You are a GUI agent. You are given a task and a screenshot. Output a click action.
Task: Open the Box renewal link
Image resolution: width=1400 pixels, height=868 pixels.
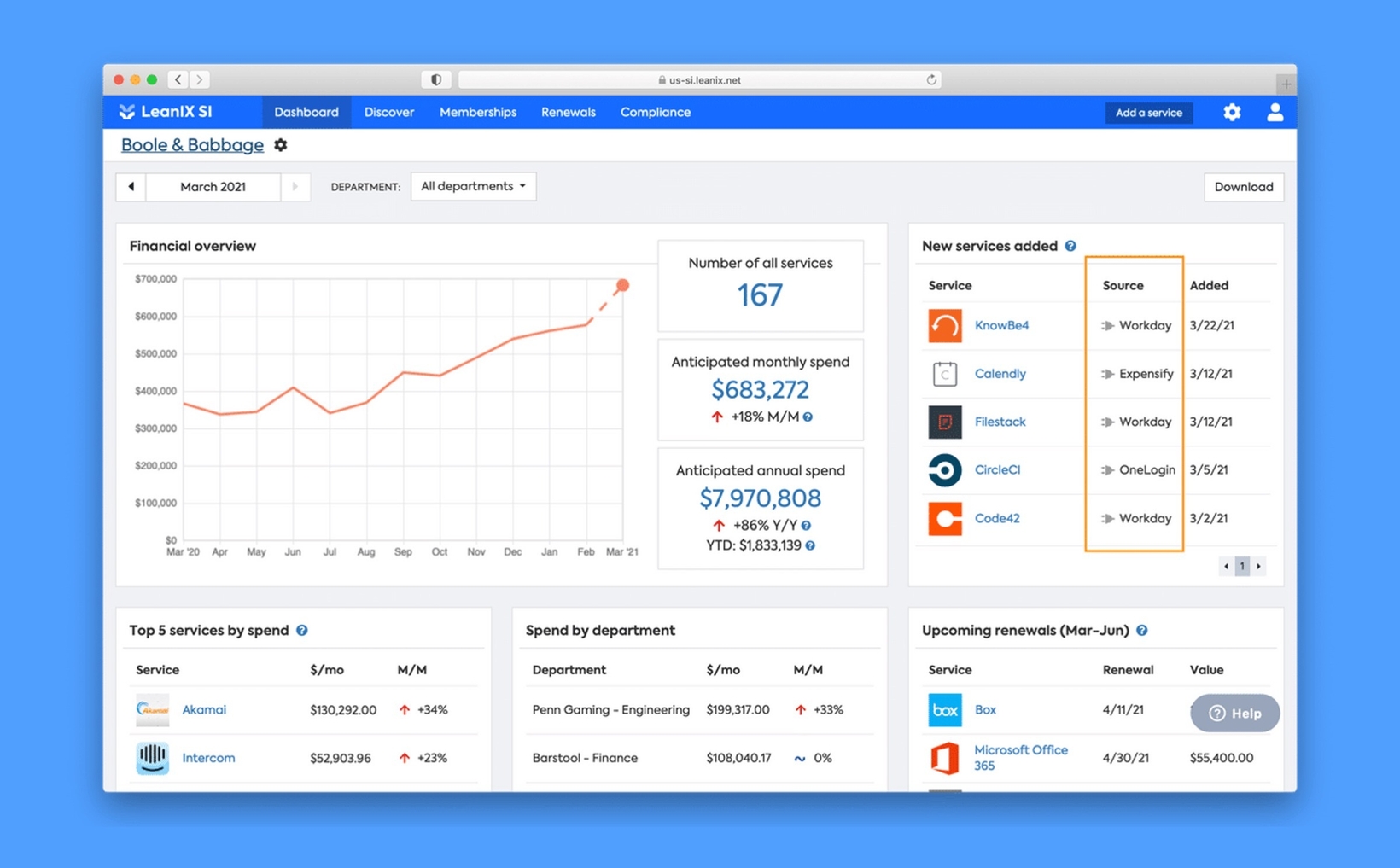985,709
